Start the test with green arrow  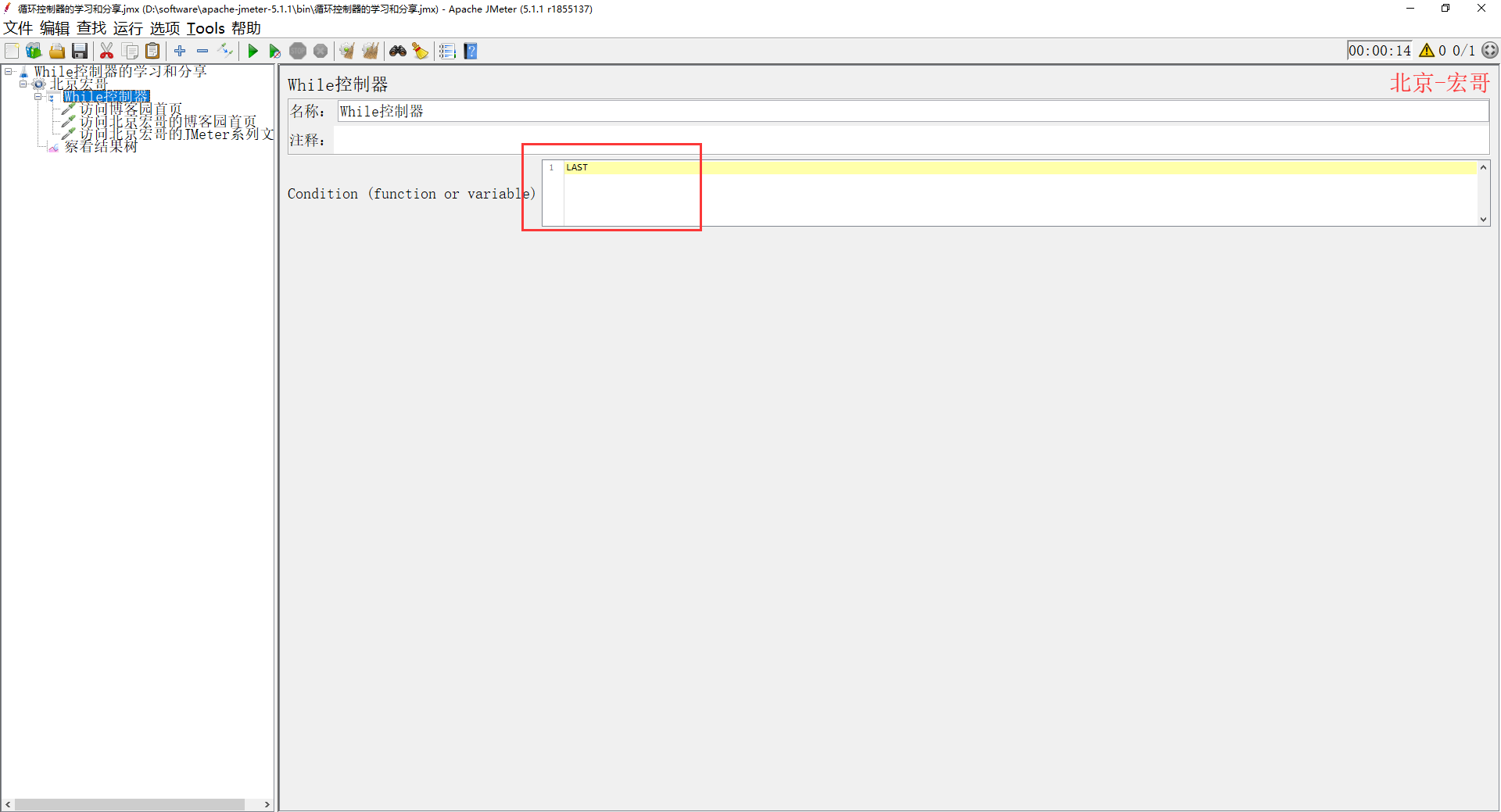tap(253, 51)
